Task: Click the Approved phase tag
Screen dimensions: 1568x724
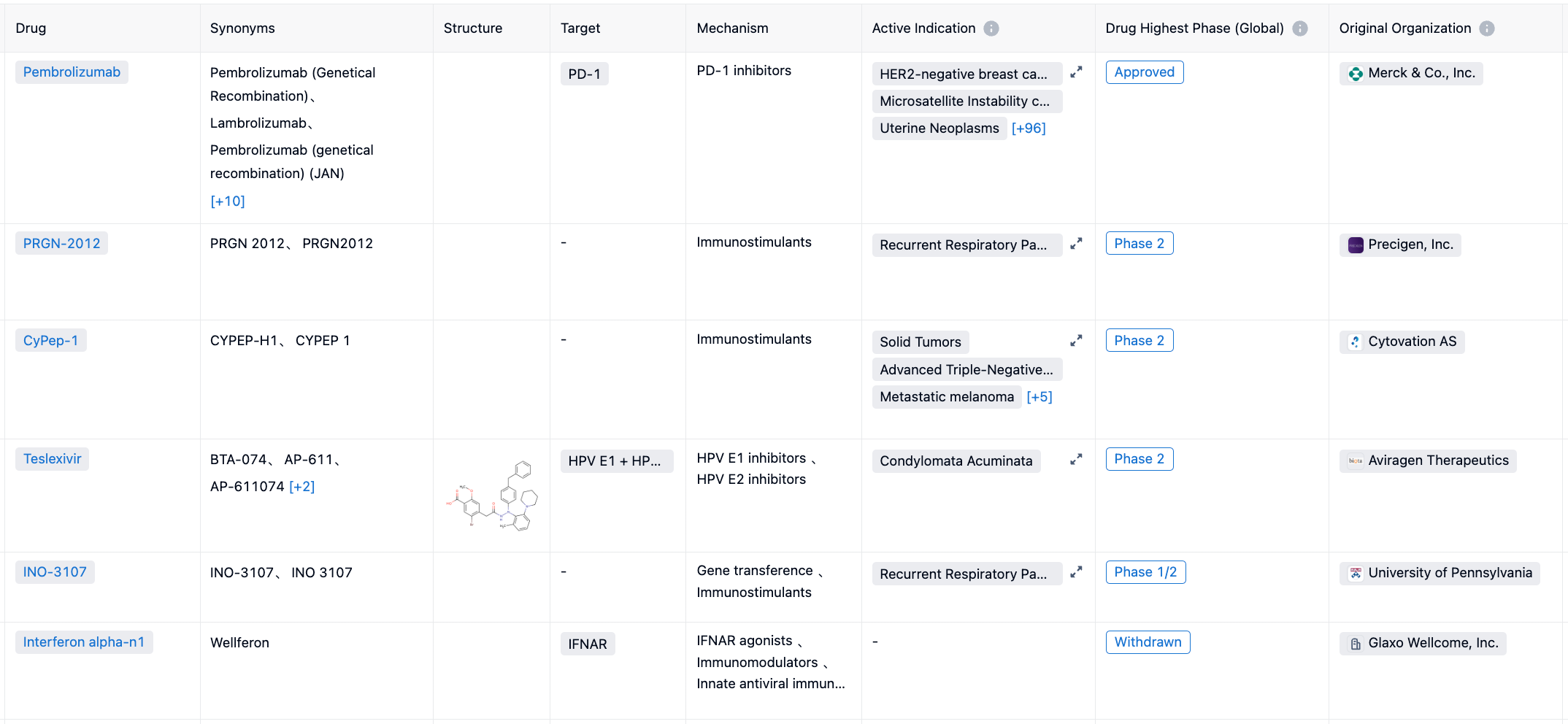Action: (x=1144, y=72)
